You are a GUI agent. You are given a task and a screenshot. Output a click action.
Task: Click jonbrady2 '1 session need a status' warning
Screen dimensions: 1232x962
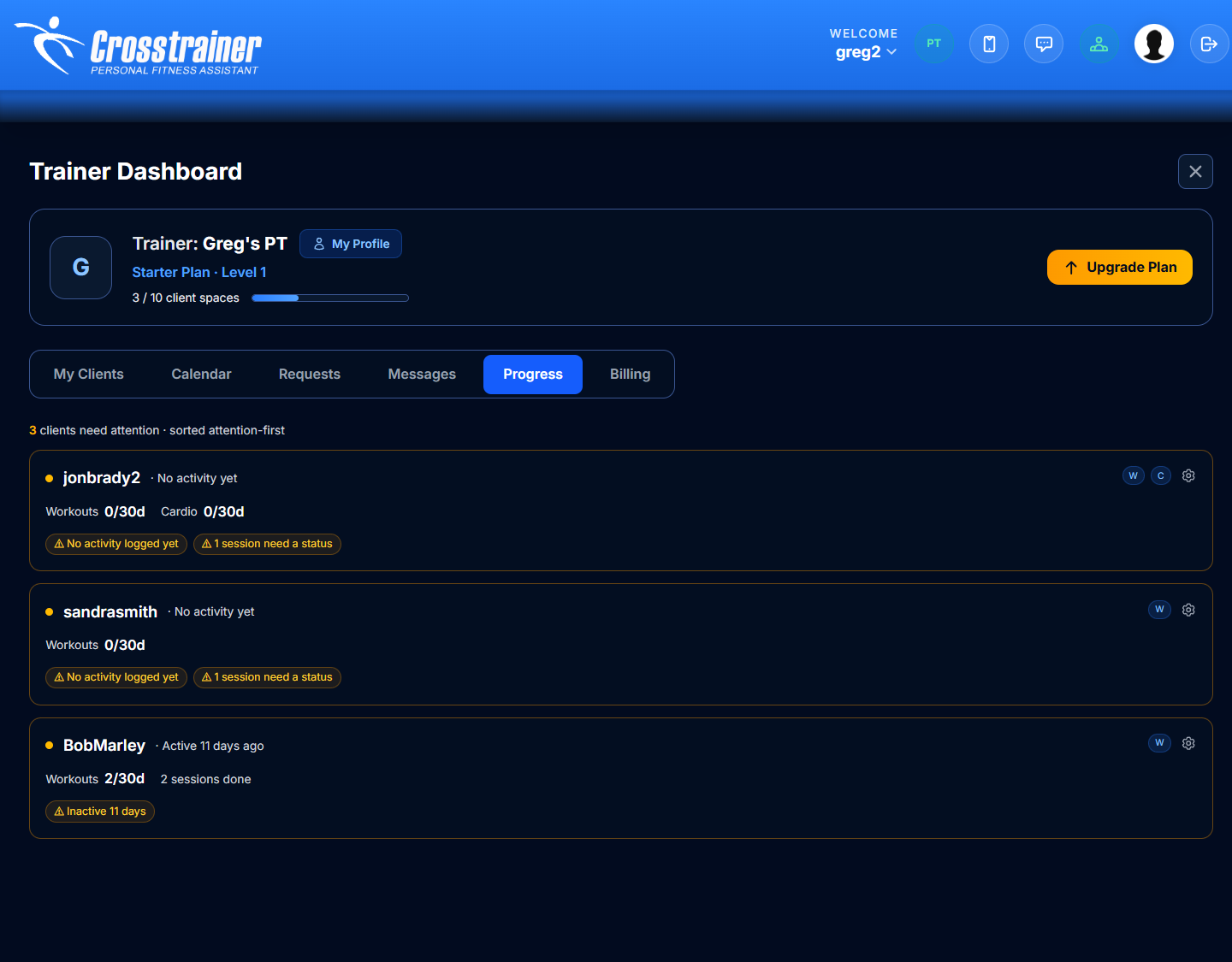[267, 544]
